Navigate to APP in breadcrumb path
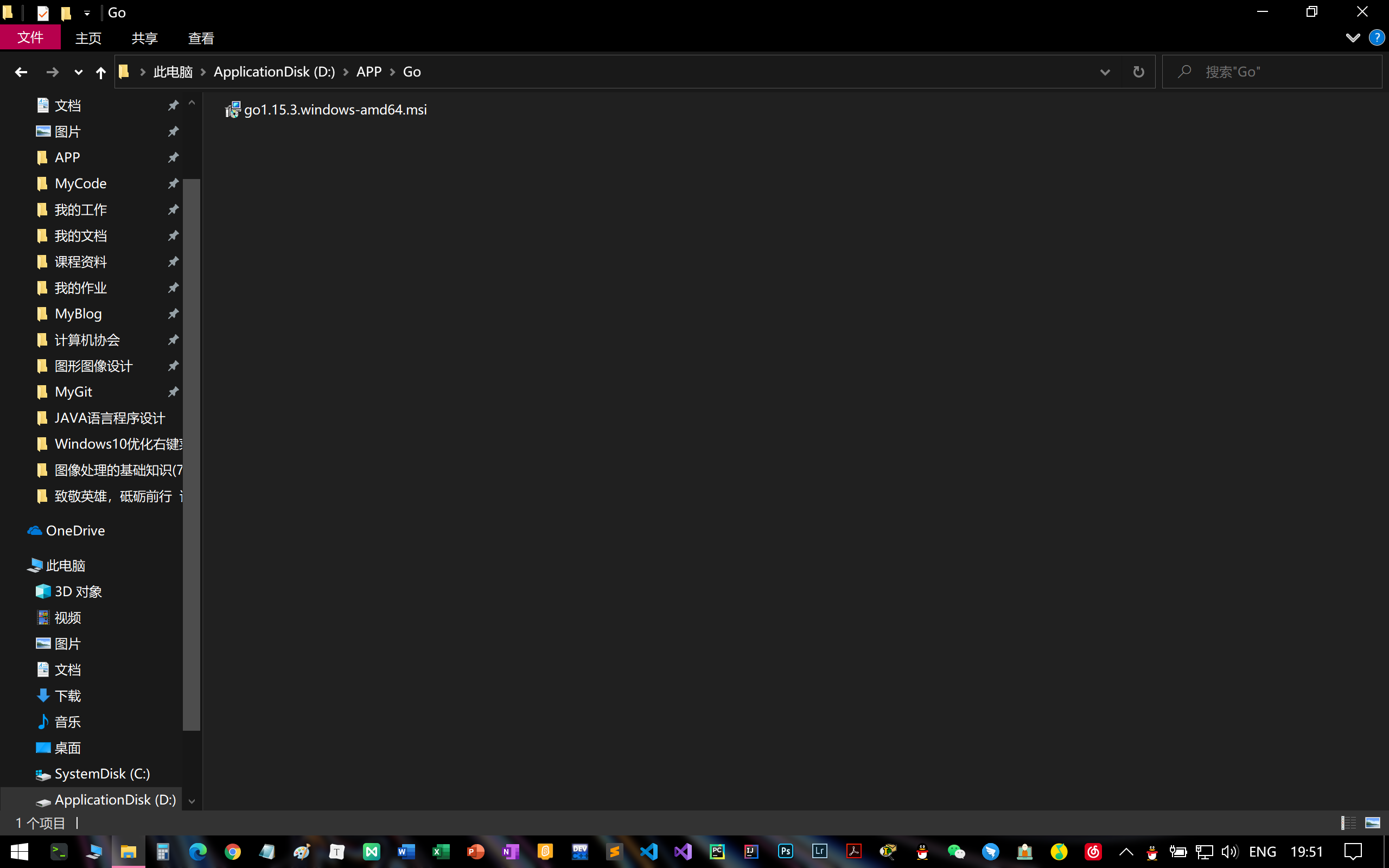Viewport: 1389px width, 868px height. (x=368, y=72)
